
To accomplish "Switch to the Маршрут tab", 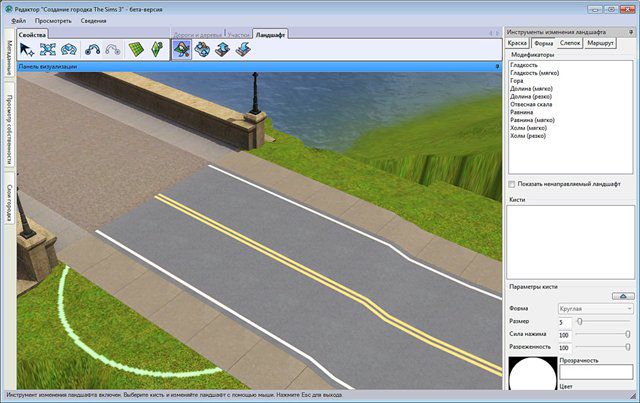I will [x=601, y=44].
